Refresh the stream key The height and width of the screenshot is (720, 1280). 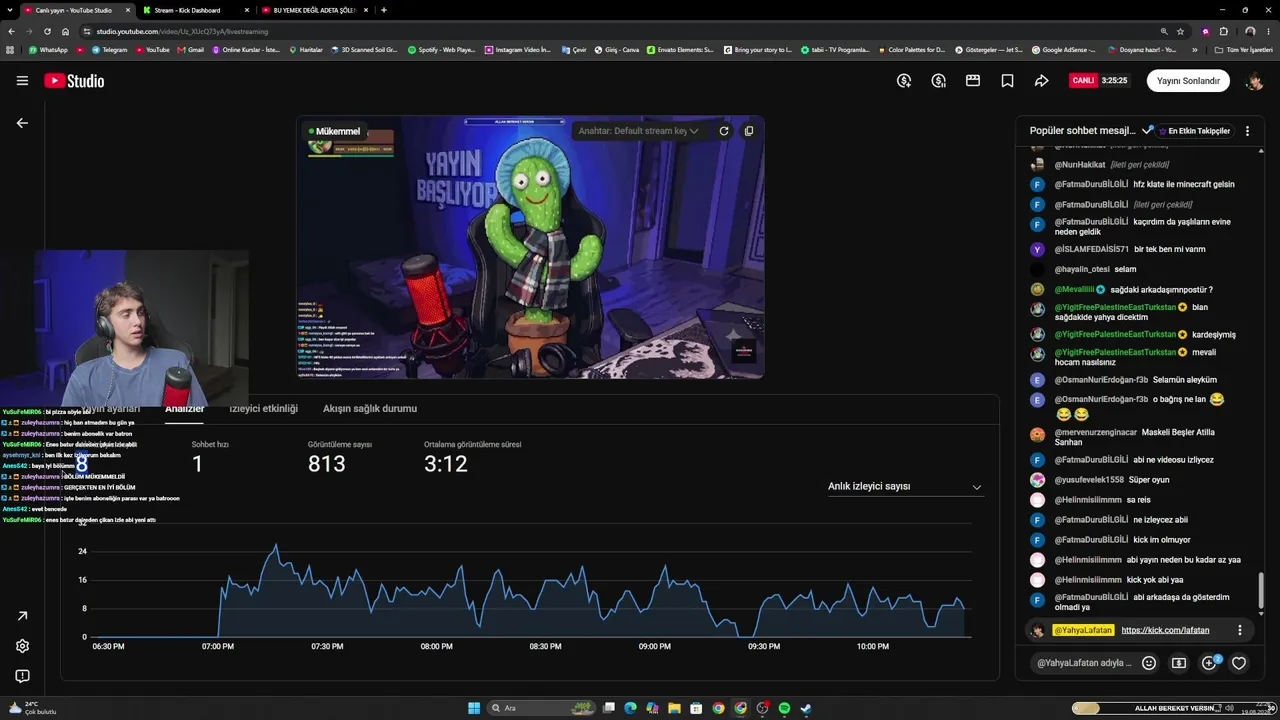pos(724,131)
